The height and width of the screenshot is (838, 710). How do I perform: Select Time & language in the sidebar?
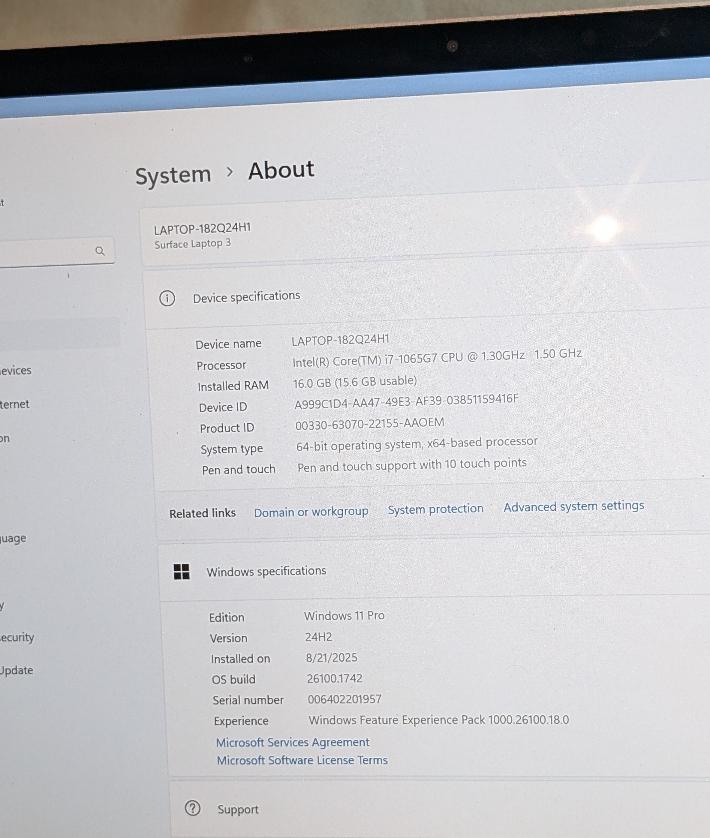(13, 538)
